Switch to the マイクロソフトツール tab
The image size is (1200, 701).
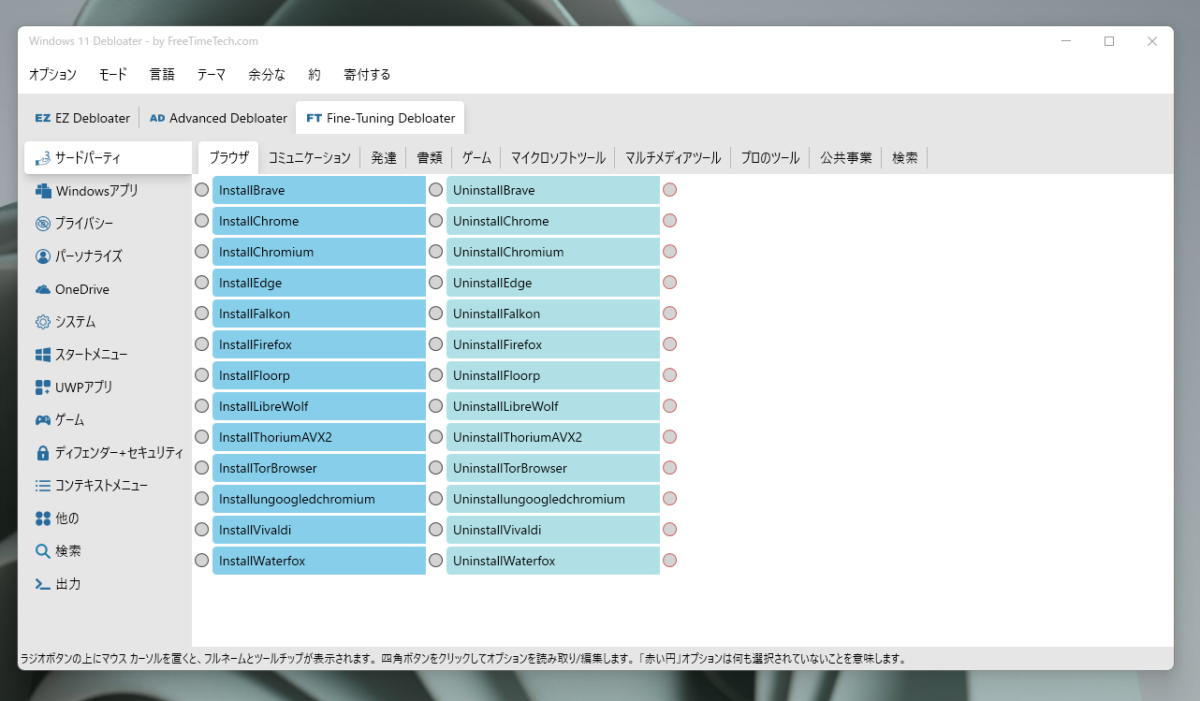coord(558,158)
